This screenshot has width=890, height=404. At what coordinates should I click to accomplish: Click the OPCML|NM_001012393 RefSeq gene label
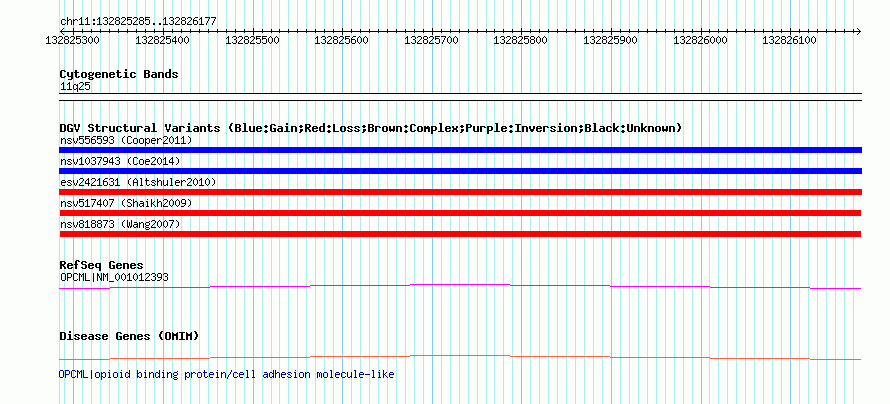click(x=114, y=277)
